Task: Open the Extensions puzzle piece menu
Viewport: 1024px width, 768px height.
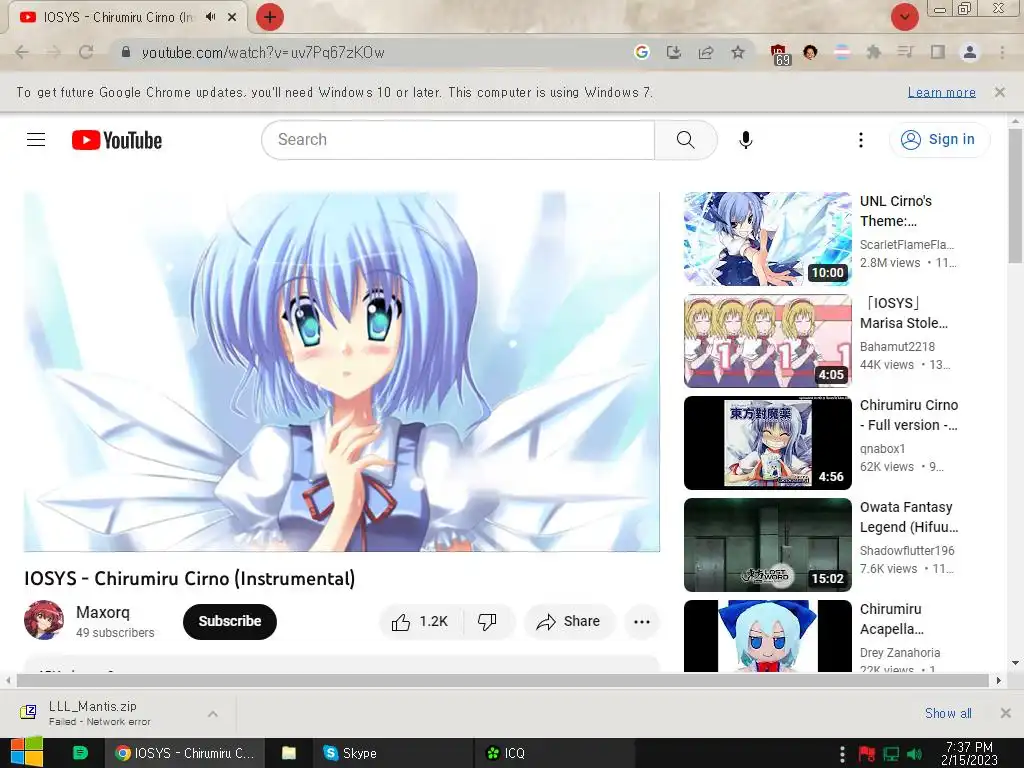Action: tap(873, 52)
